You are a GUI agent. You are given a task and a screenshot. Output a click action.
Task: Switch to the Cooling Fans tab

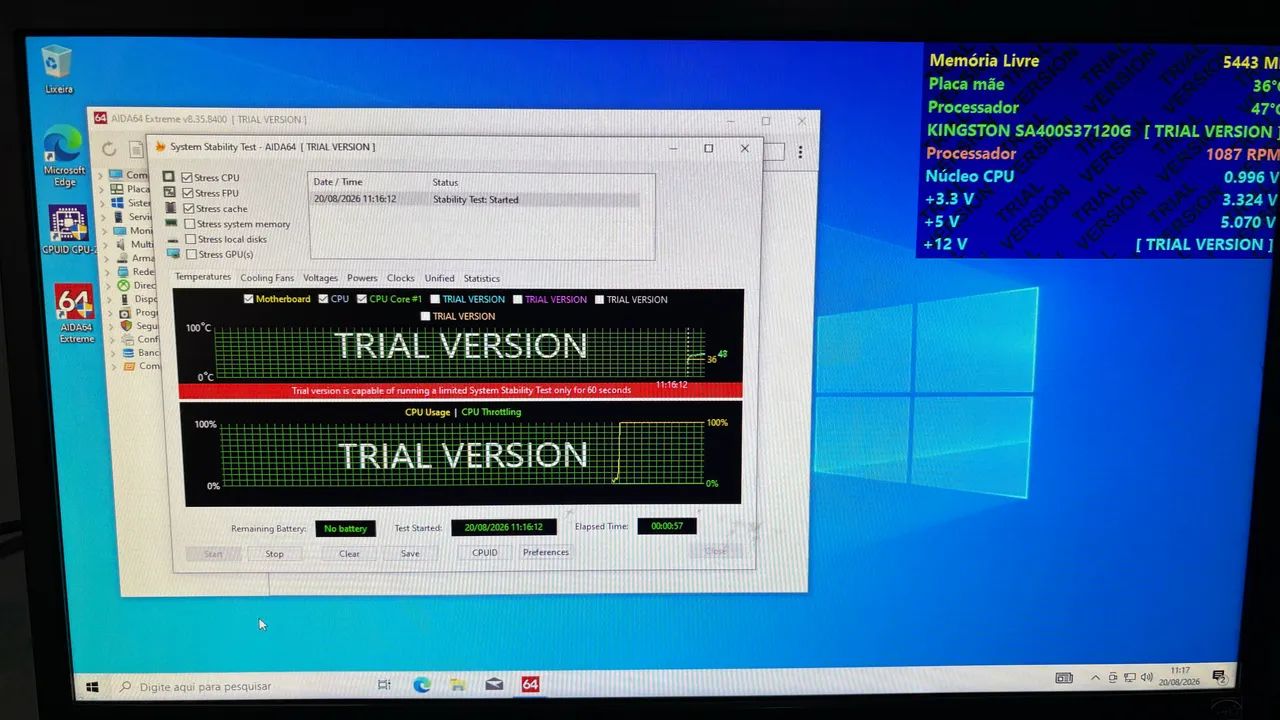pos(267,278)
